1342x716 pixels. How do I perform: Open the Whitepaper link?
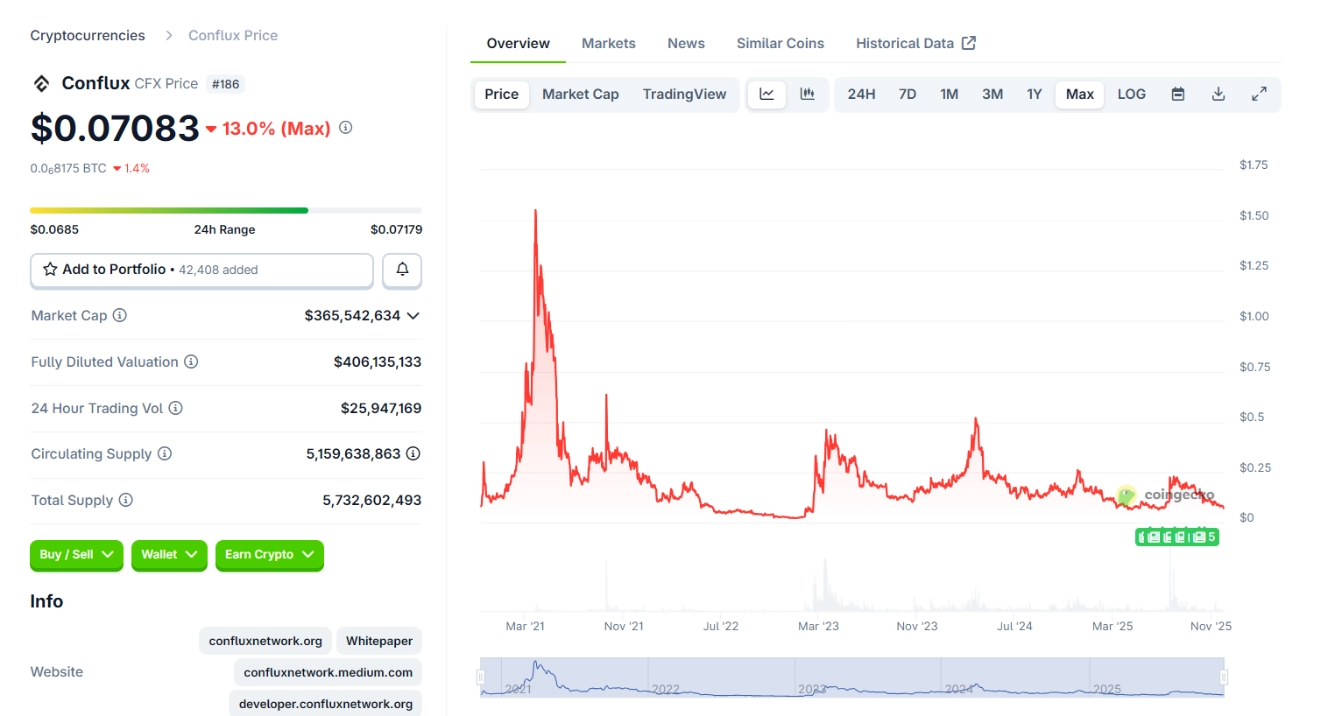[x=379, y=640]
